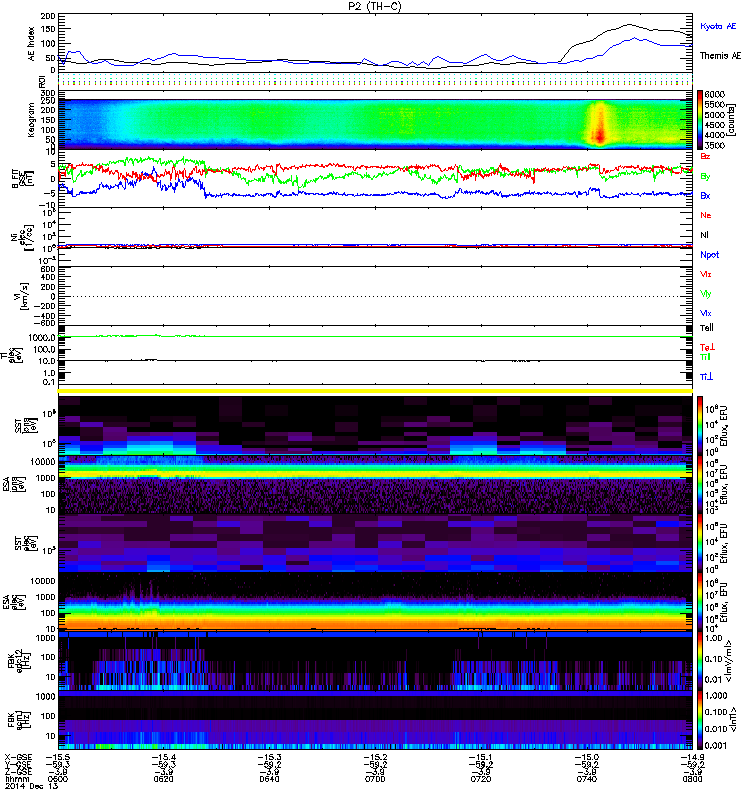The height and width of the screenshot is (800, 750).
Task: Click the red Te⊥ legend label
Action: [707, 347]
